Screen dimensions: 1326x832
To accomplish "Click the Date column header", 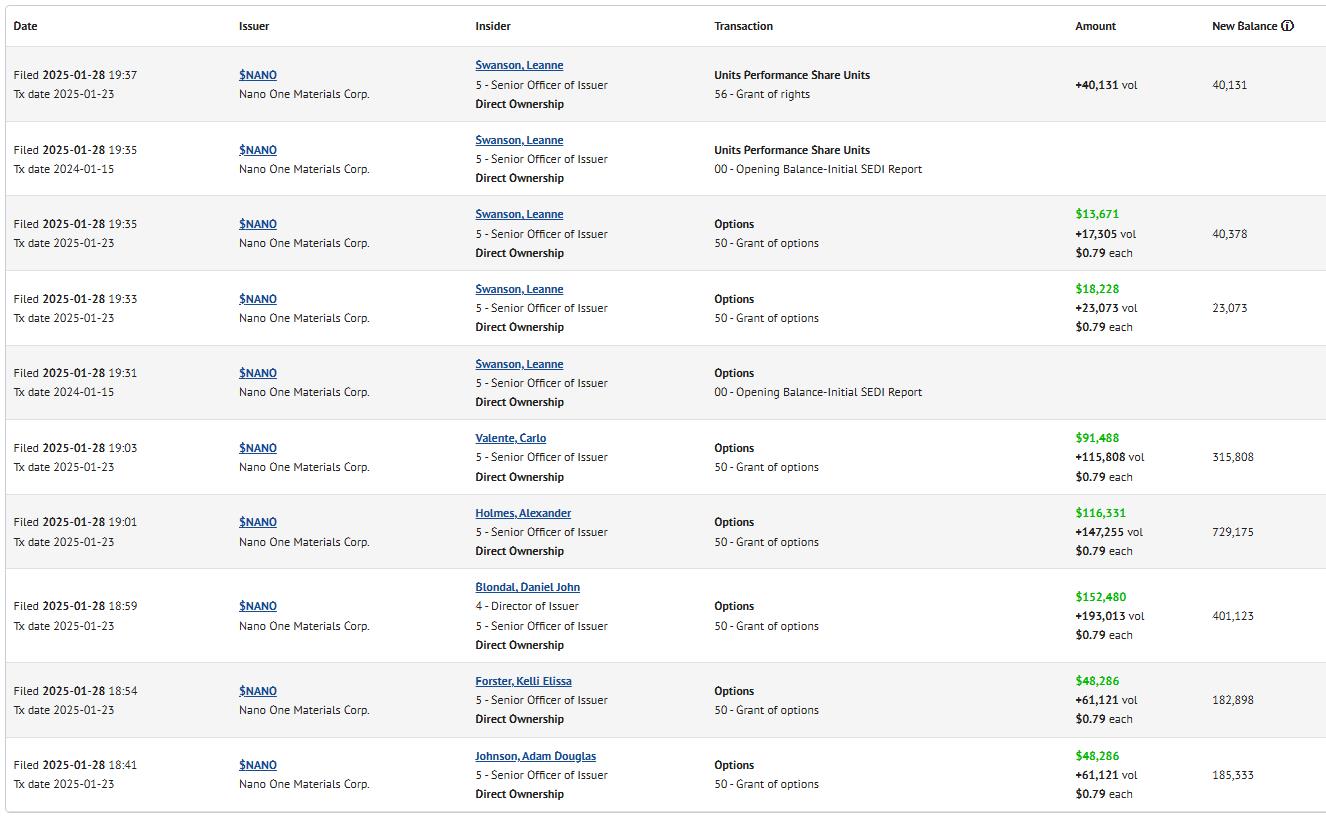I will pos(25,26).
